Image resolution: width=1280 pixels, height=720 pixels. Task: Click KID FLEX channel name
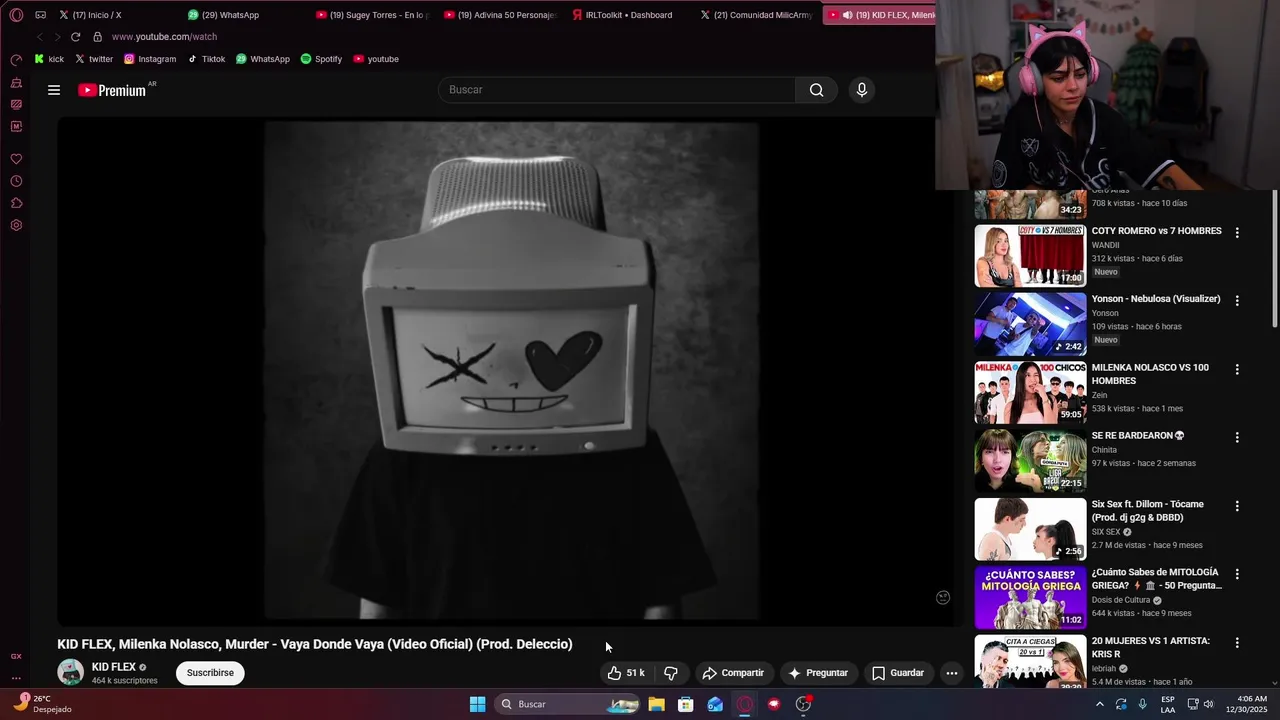coord(113,667)
